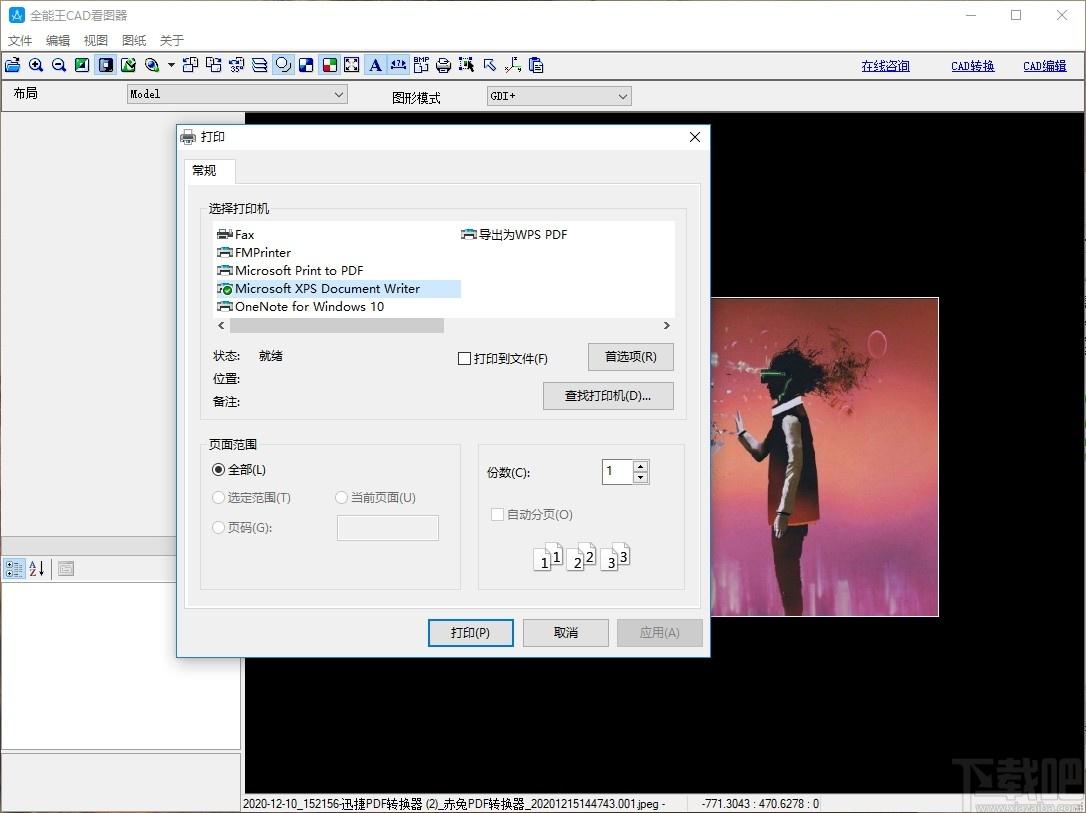
Task: Click the zoom out magnifier icon
Action: click(x=59, y=65)
